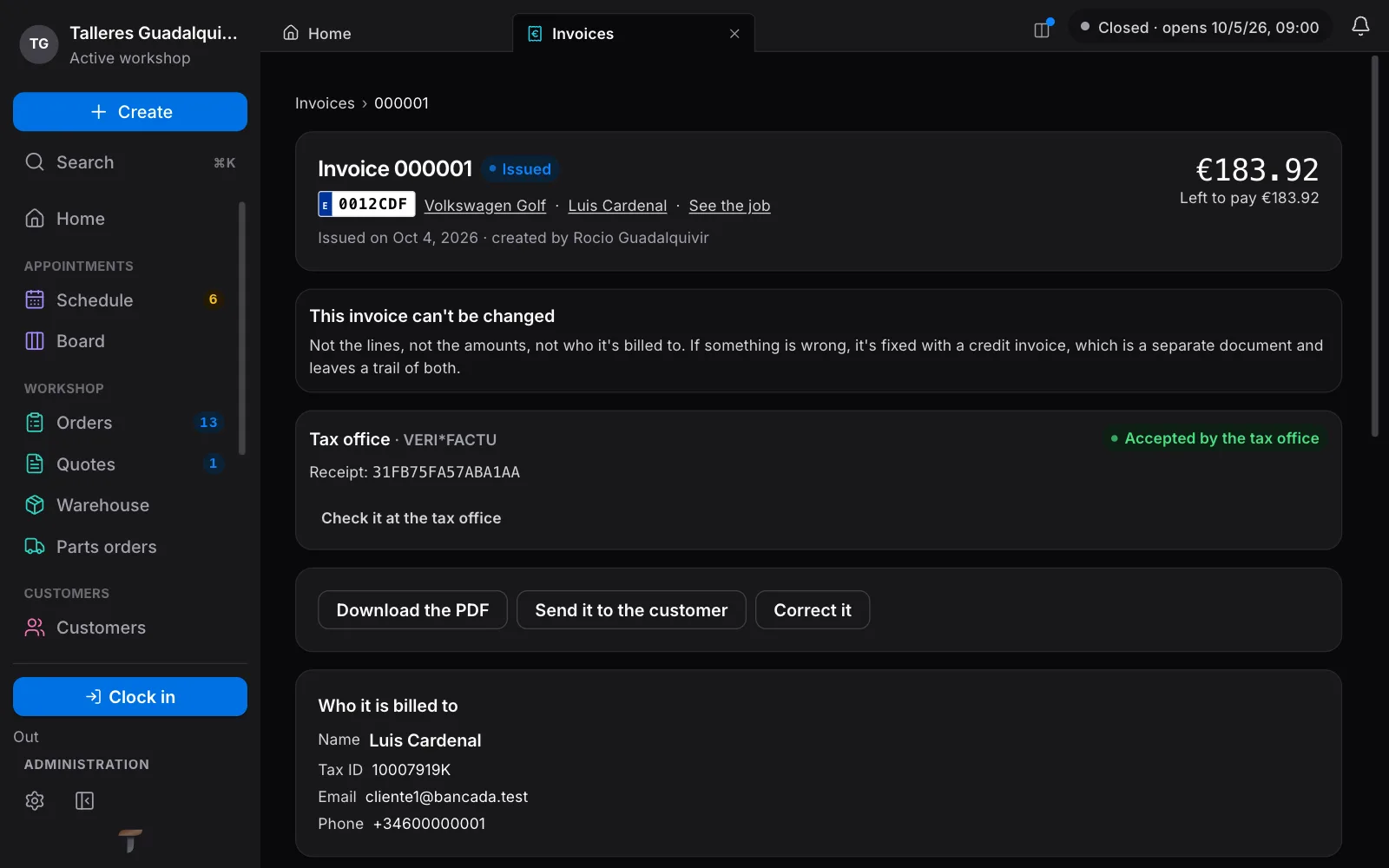Click the Home house icon in sidebar

click(35, 219)
